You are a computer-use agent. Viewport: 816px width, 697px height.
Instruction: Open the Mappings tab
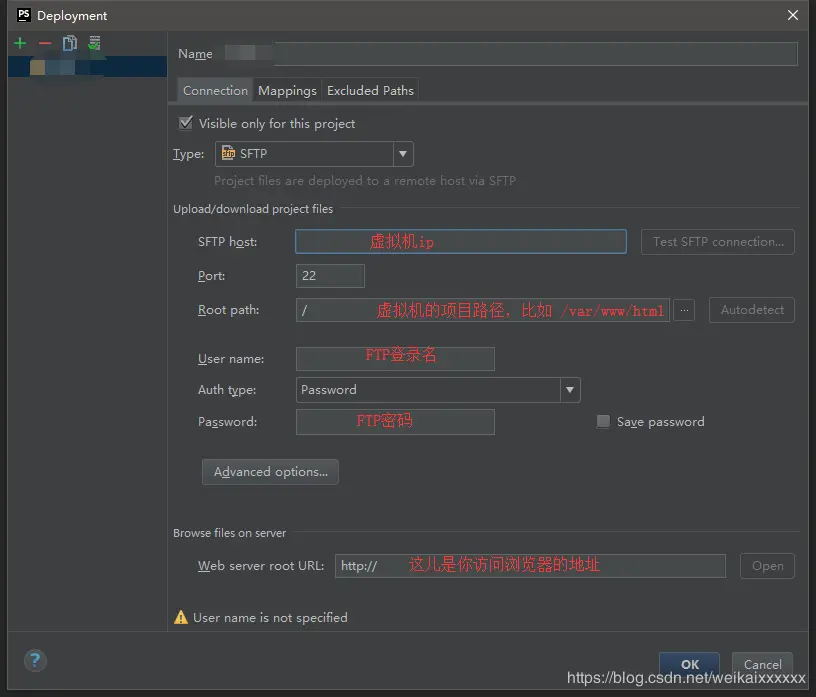pyautogui.click(x=287, y=91)
